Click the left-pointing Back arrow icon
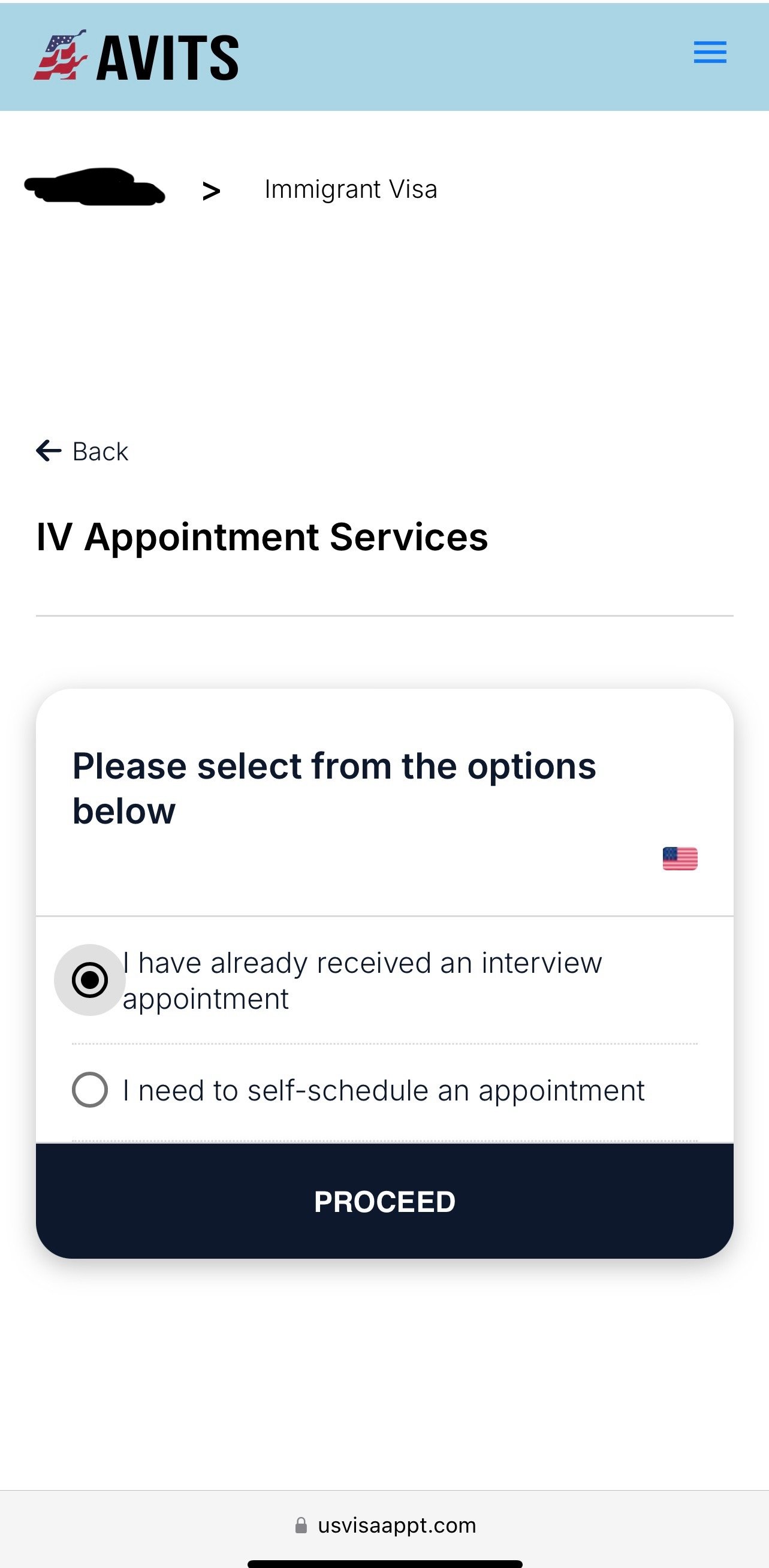Image resolution: width=769 pixels, height=1568 pixels. coord(49,451)
